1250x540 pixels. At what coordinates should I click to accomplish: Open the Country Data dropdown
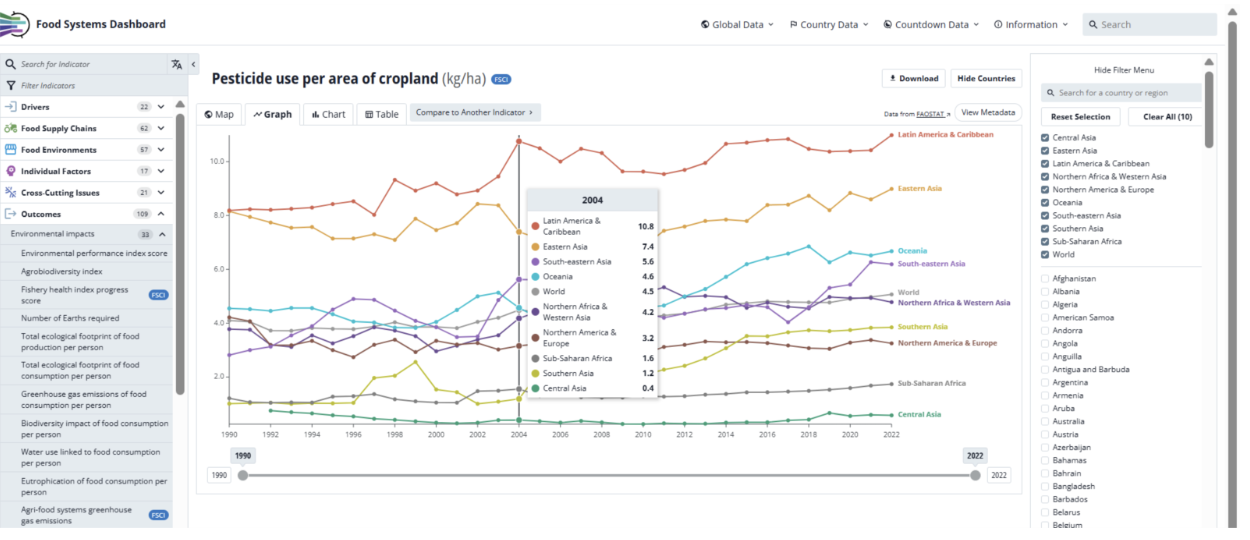(x=828, y=25)
